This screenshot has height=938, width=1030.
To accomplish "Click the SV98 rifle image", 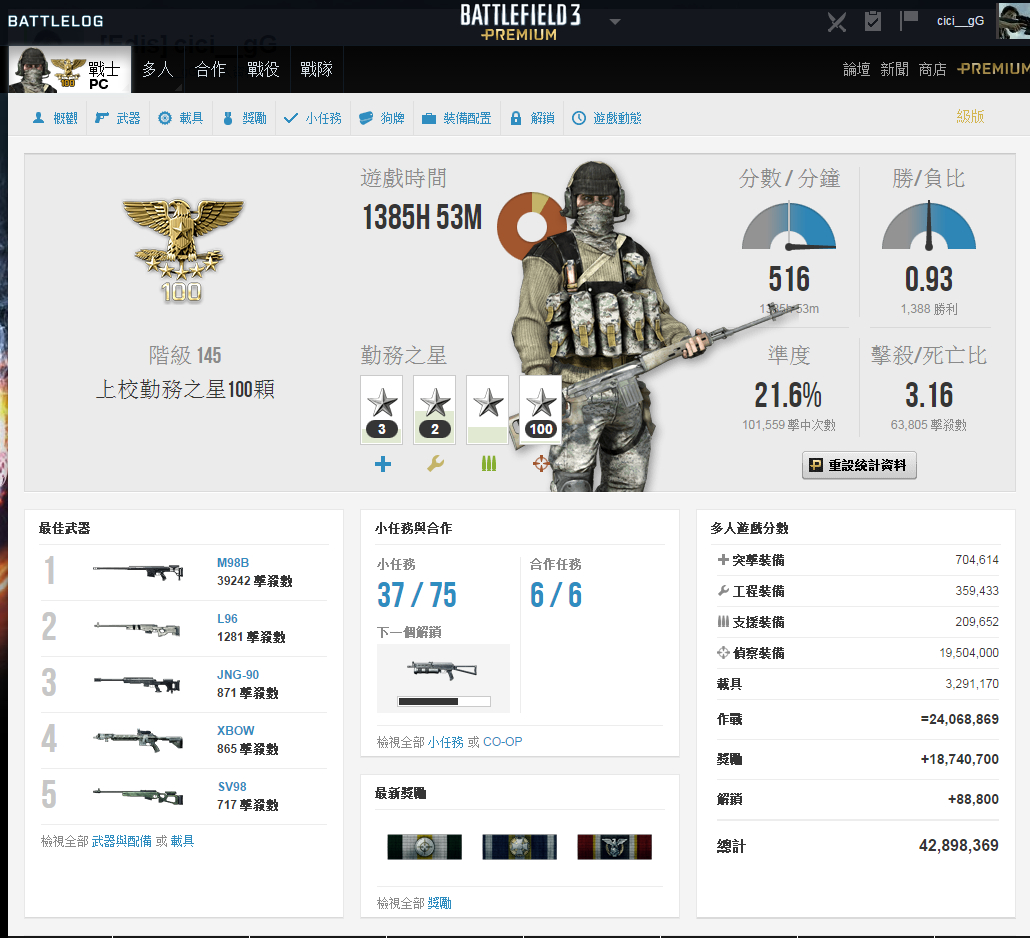I will tap(138, 797).
